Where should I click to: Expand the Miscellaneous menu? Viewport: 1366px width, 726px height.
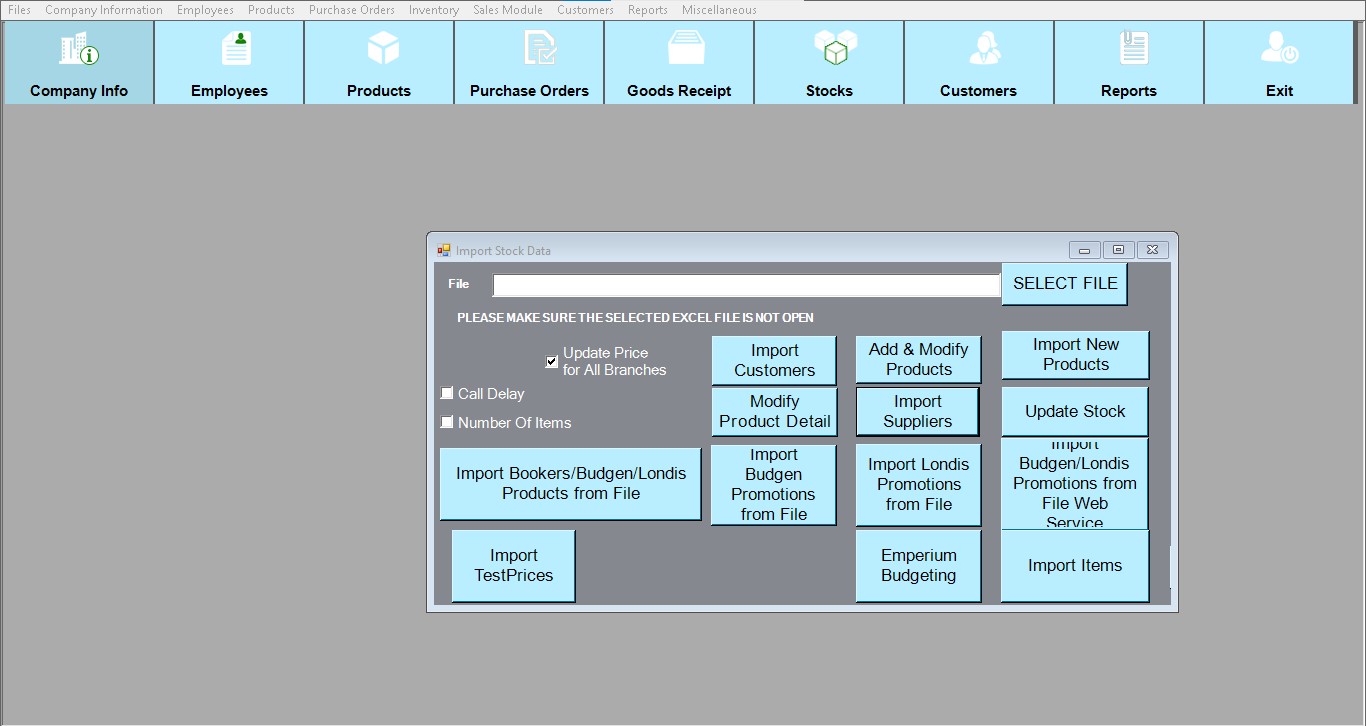tap(718, 10)
